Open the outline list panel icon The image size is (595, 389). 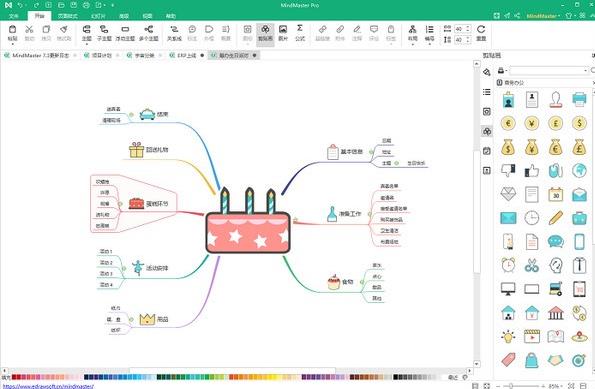[x=486, y=92]
